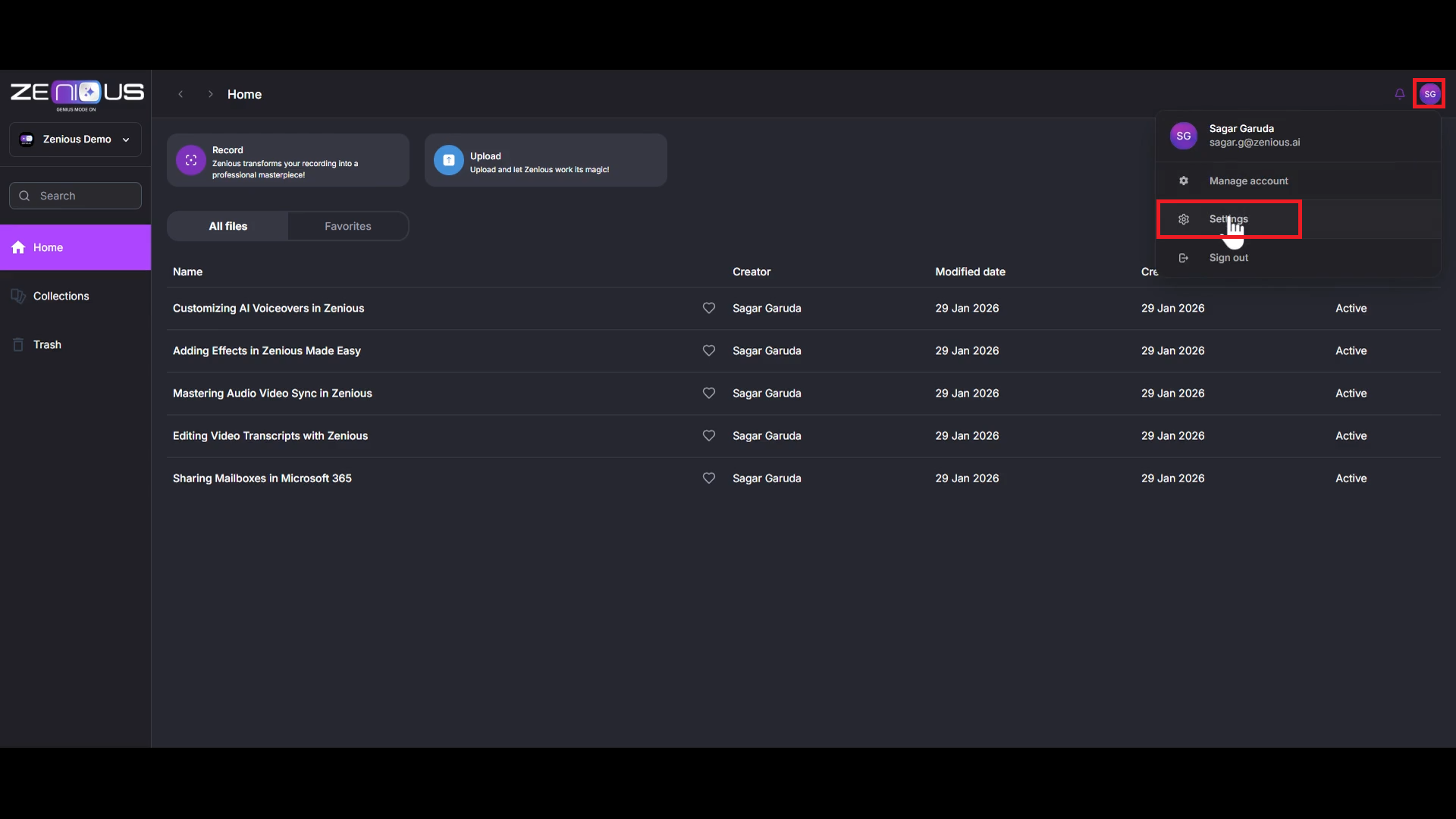Favorite Sharing Mailboxes in Microsoft 365

[708, 479]
